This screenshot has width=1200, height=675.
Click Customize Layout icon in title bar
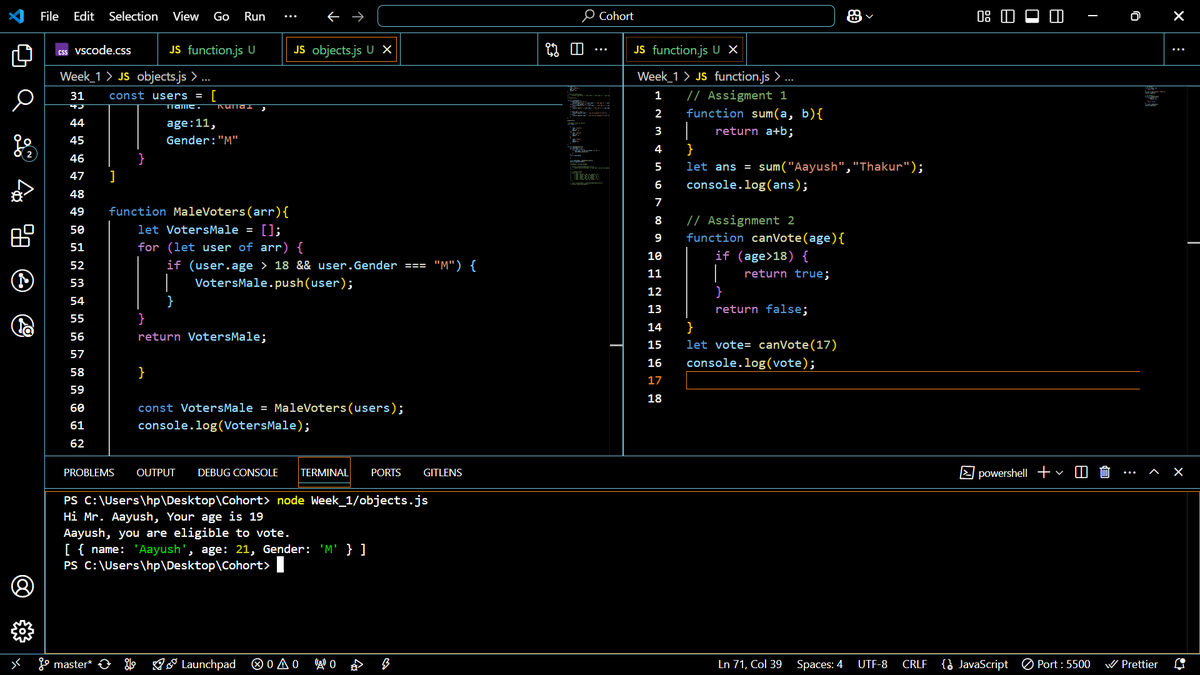coord(984,16)
